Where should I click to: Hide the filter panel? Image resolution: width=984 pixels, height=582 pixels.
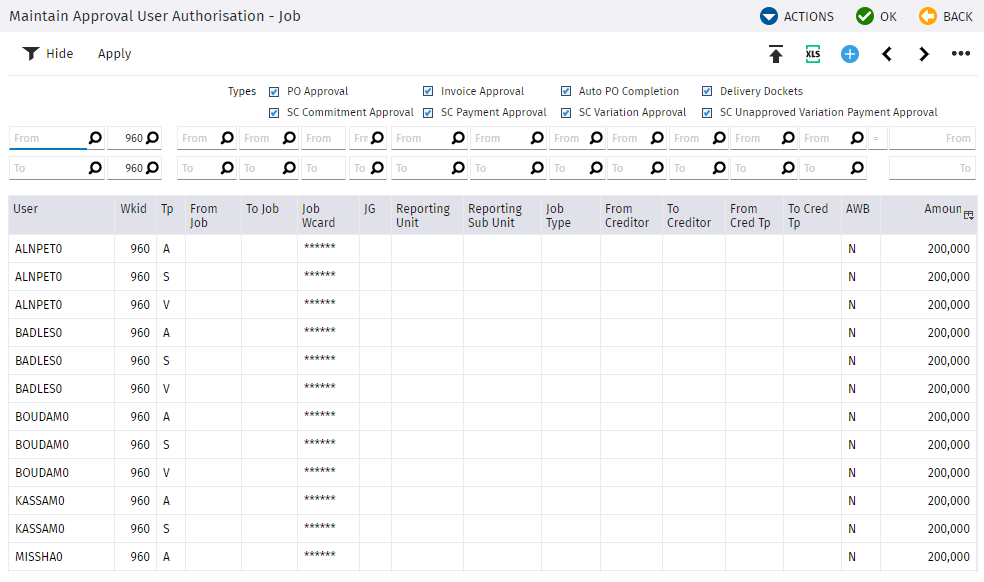[48, 54]
